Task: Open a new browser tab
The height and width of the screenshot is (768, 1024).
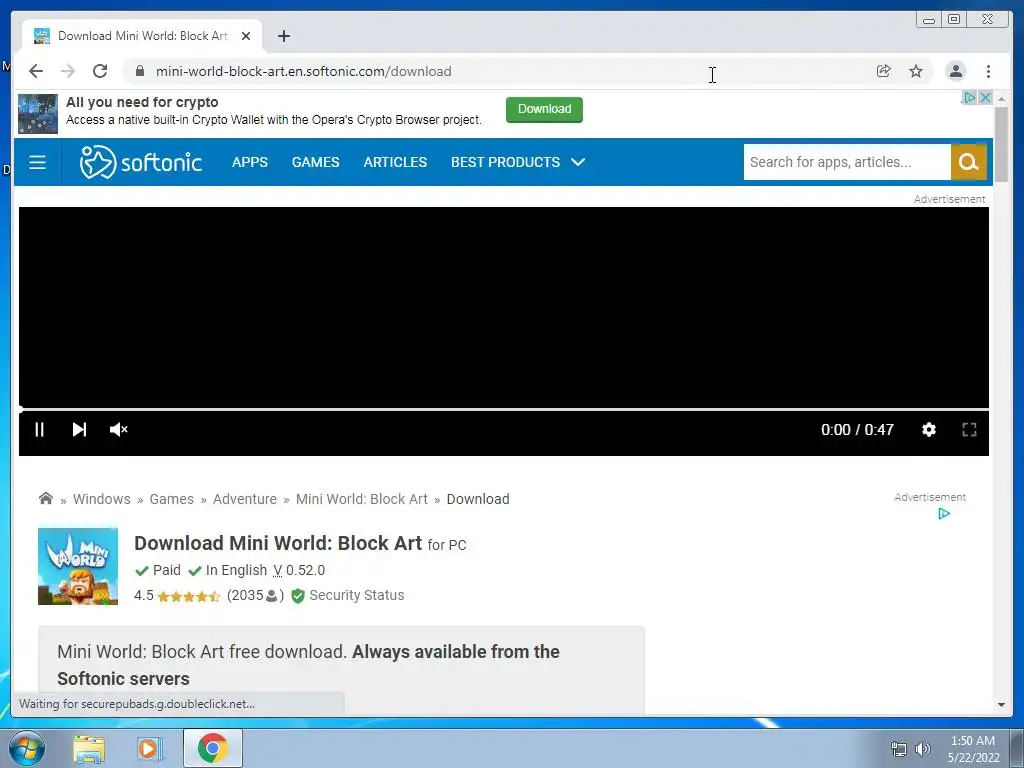Action: click(x=283, y=36)
